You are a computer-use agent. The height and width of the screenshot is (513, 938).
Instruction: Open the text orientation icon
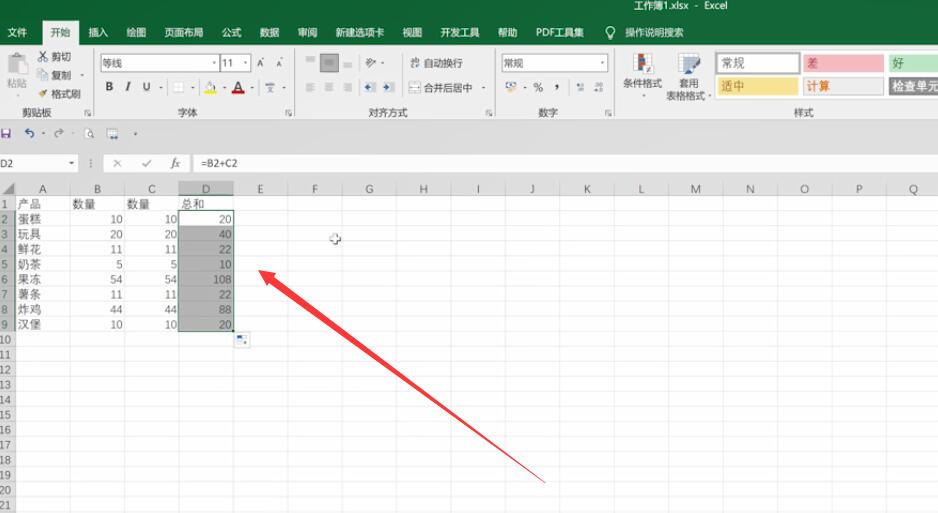click(371, 63)
